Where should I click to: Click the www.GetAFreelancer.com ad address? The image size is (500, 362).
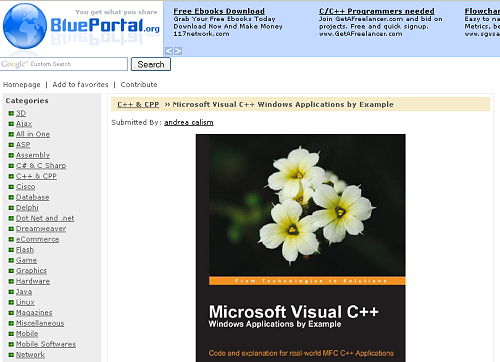click(x=360, y=34)
